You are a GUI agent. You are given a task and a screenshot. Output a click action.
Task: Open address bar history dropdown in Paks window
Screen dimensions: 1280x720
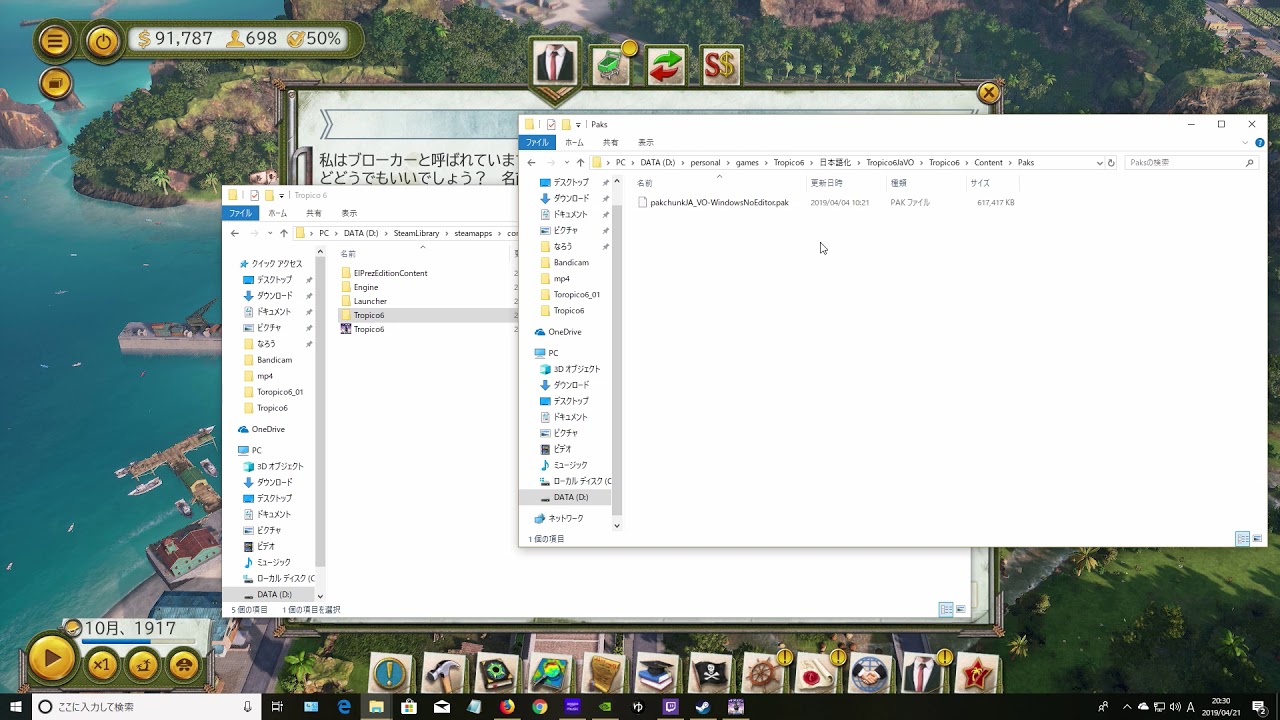[1100, 162]
